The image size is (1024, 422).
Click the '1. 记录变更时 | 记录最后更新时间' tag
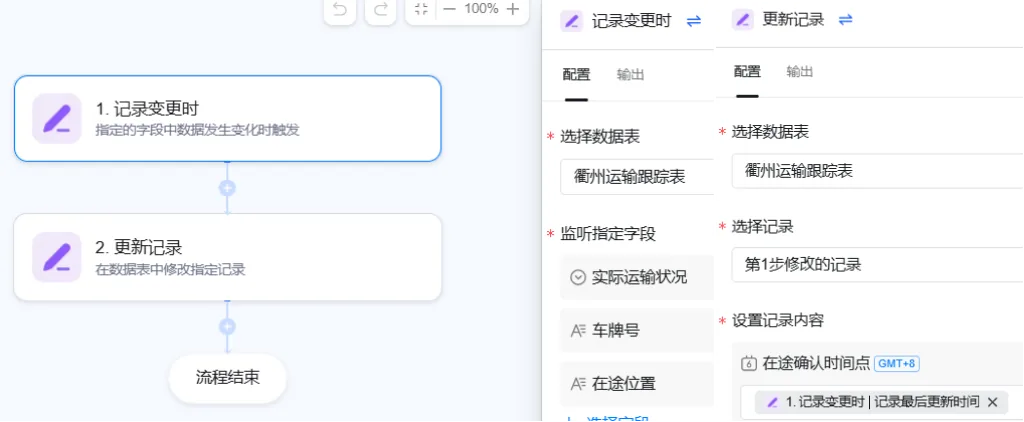coord(882,402)
